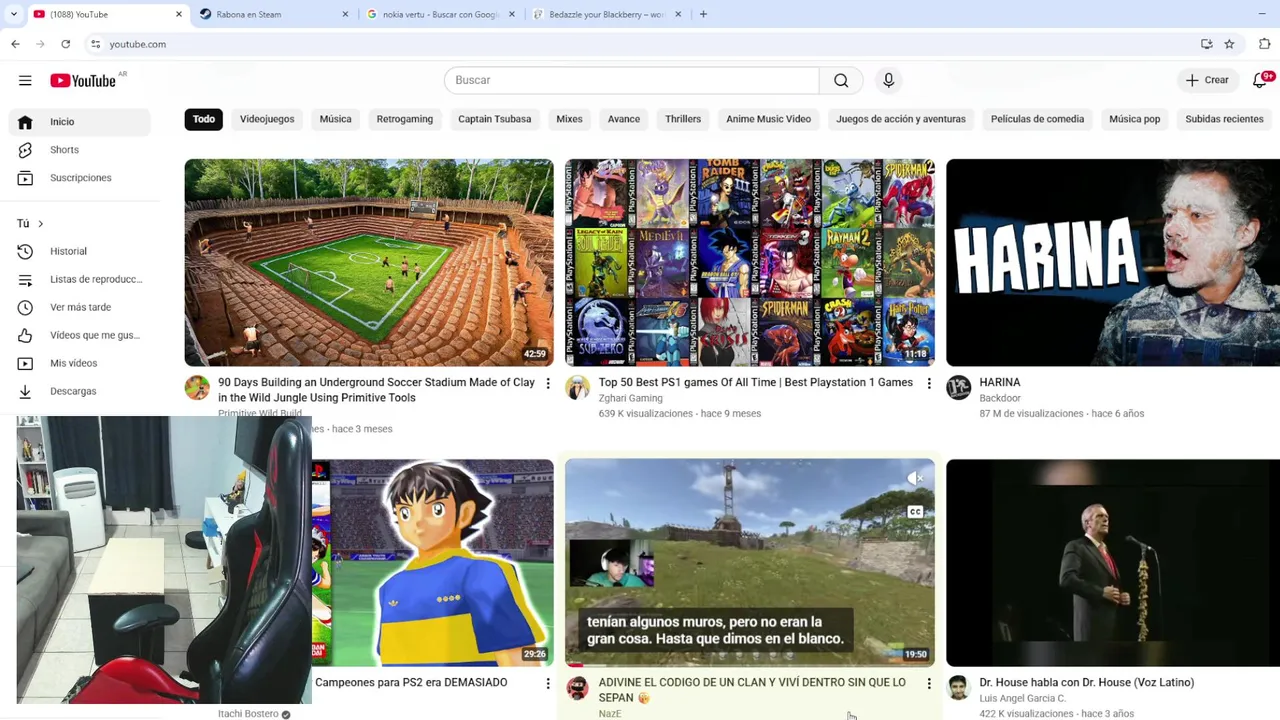Select the Música filter chip

(335, 119)
